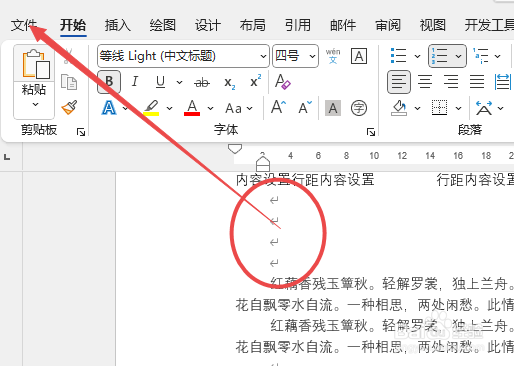Toggle underline formatting

(160, 82)
